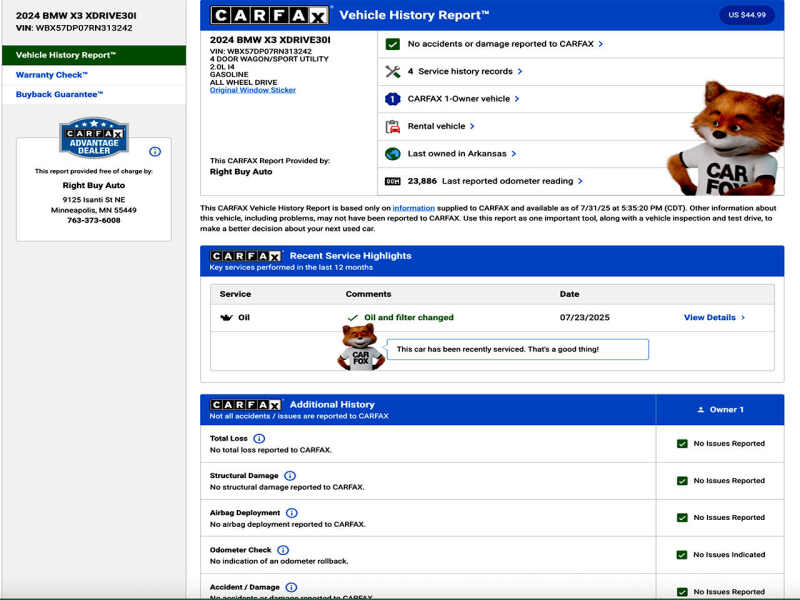800x600 pixels.
Task: Click the green check next to Oil and filter changed
Action: pyautogui.click(x=353, y=318)
